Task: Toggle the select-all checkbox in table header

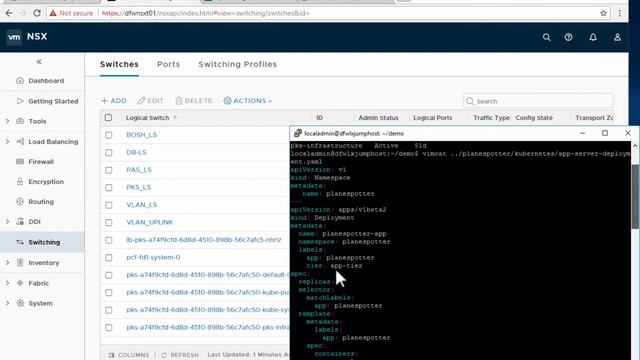Action: (x=108, y=118)
